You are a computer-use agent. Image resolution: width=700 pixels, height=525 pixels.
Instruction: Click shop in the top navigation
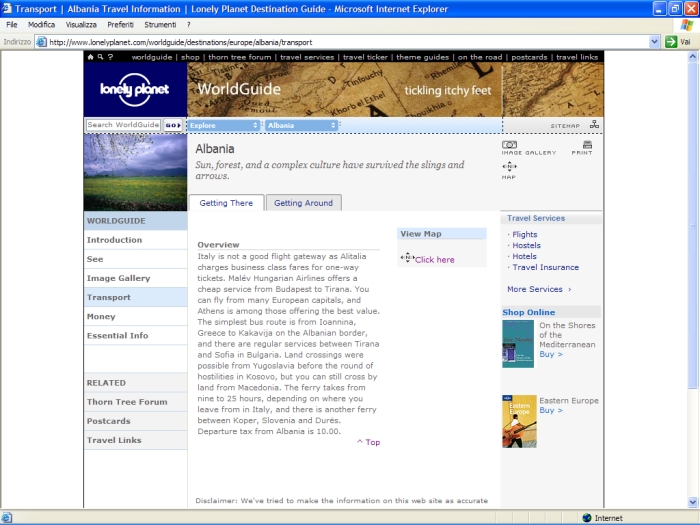click(x=190, y=57)
